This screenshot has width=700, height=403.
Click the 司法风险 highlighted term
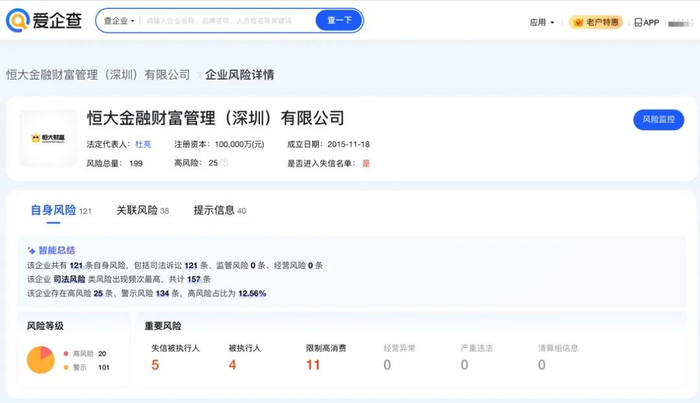[x=69, y=279]
